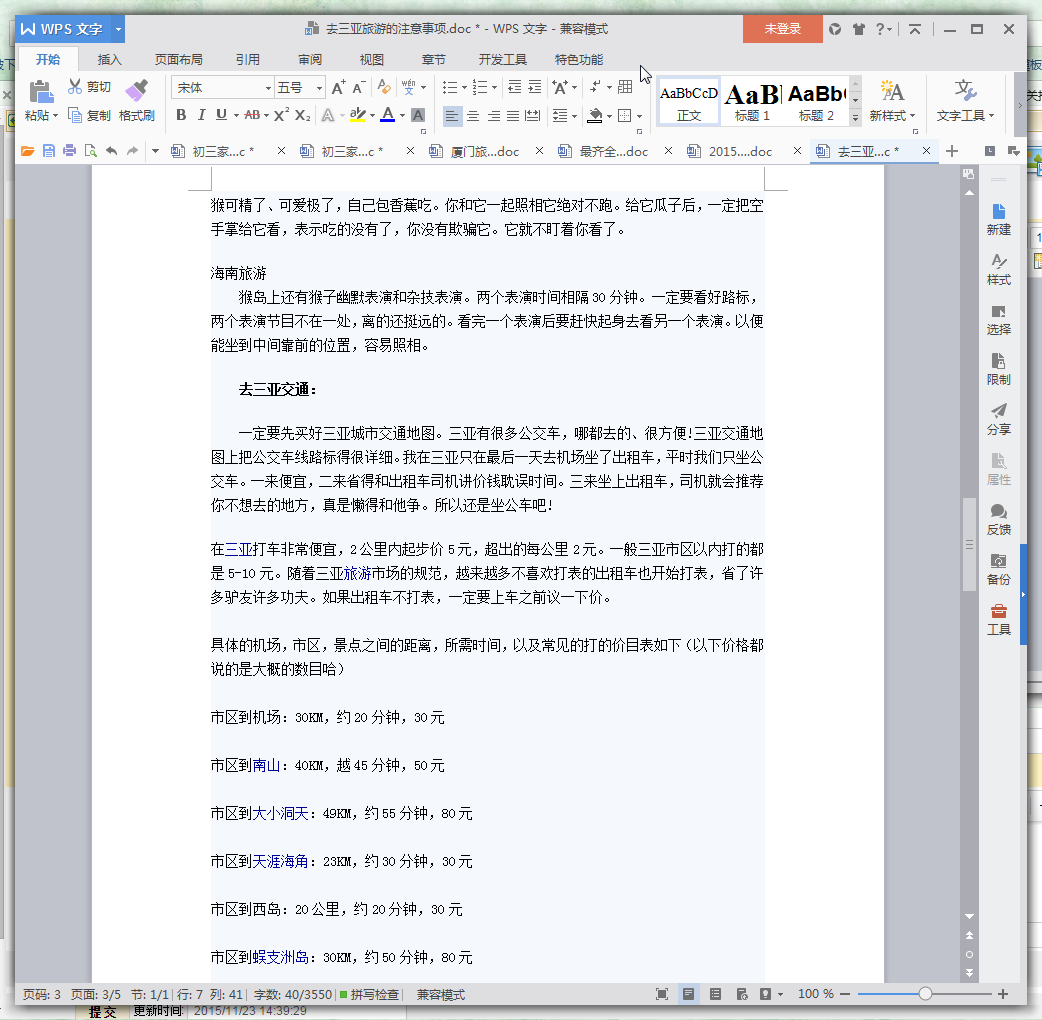Click the Paste clipboard icon
Screen dimensions: 1042x1020
tap(41, 92)
